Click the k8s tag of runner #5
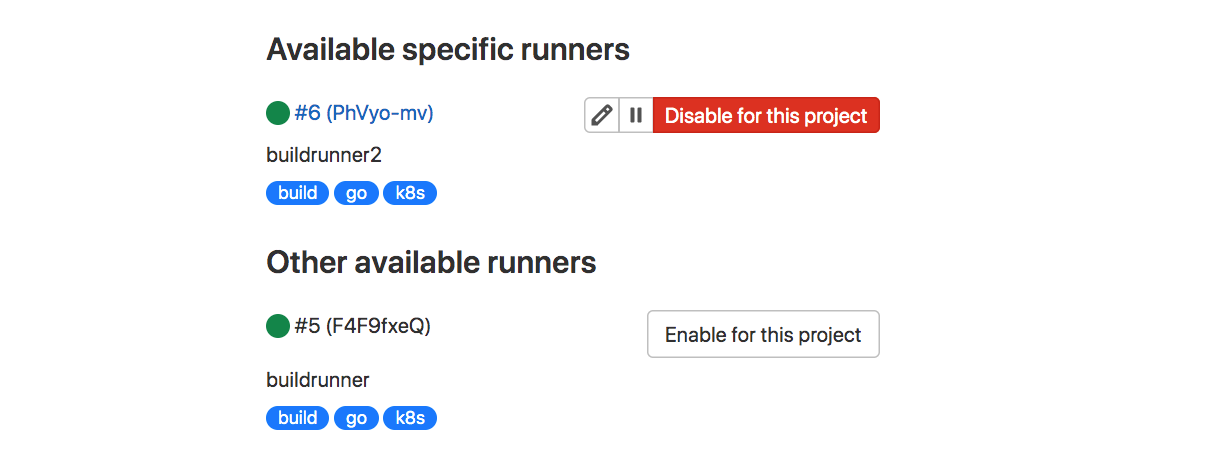 (411, 418)
